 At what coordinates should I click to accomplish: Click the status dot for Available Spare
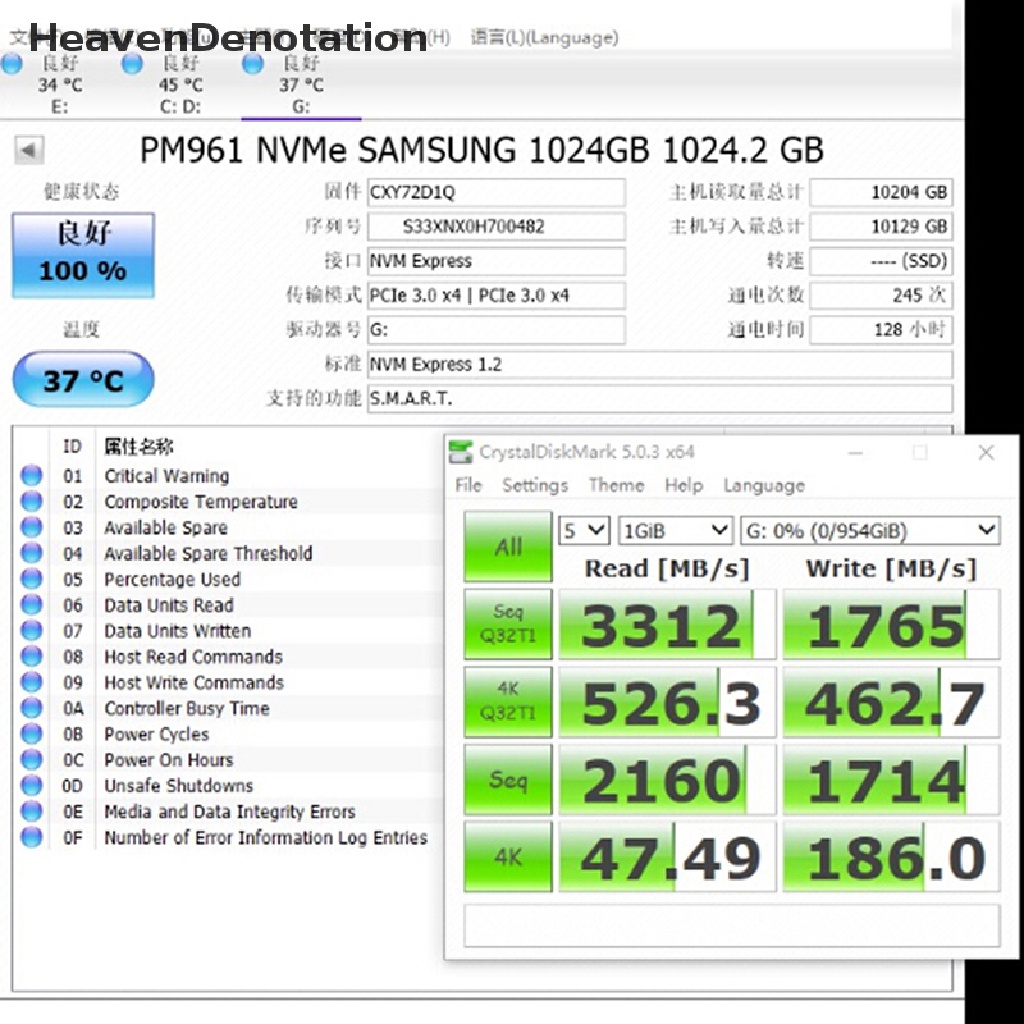(x=31, y=527)
